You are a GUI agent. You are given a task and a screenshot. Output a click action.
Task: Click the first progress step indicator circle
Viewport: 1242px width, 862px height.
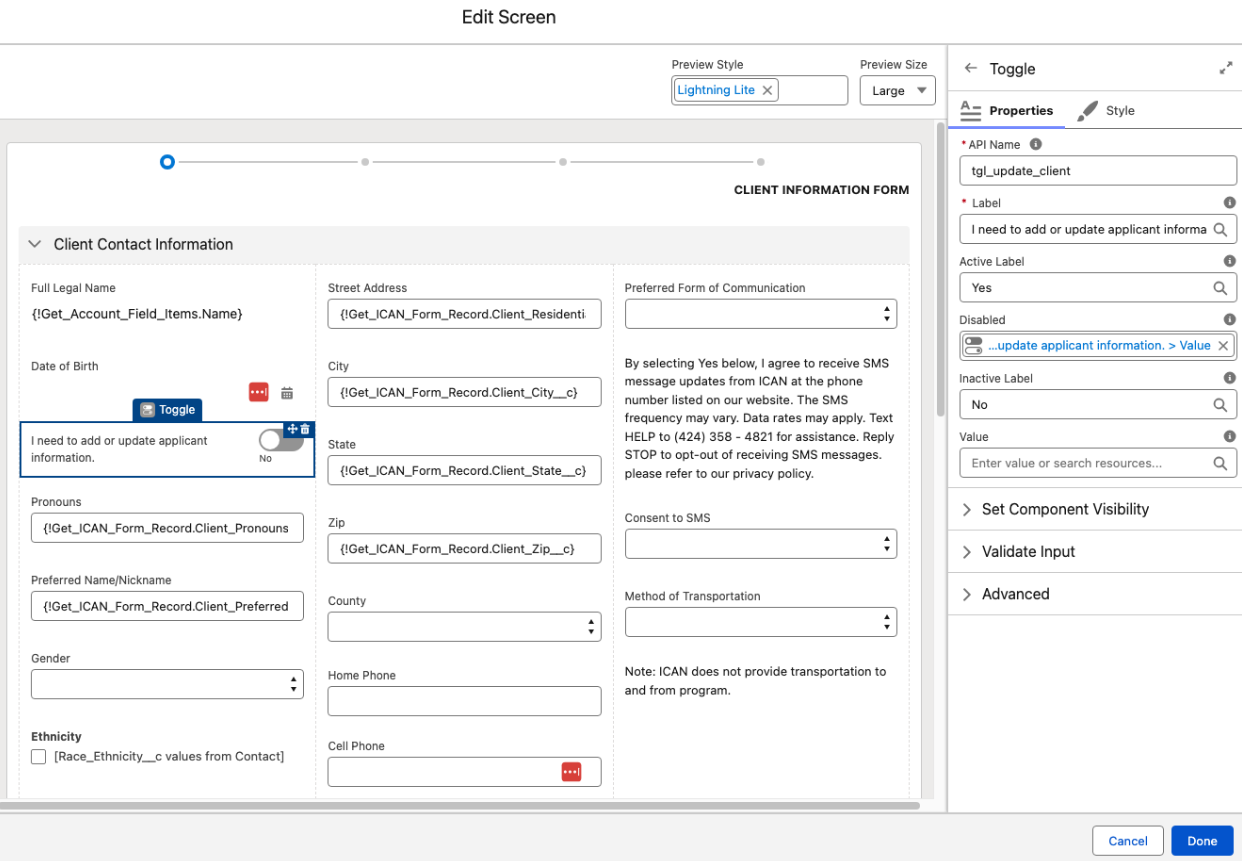click(167, 161)
